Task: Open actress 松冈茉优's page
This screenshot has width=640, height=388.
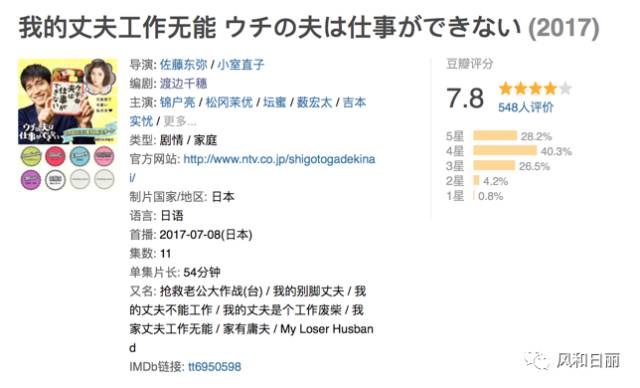Action: tap(229, 102)
